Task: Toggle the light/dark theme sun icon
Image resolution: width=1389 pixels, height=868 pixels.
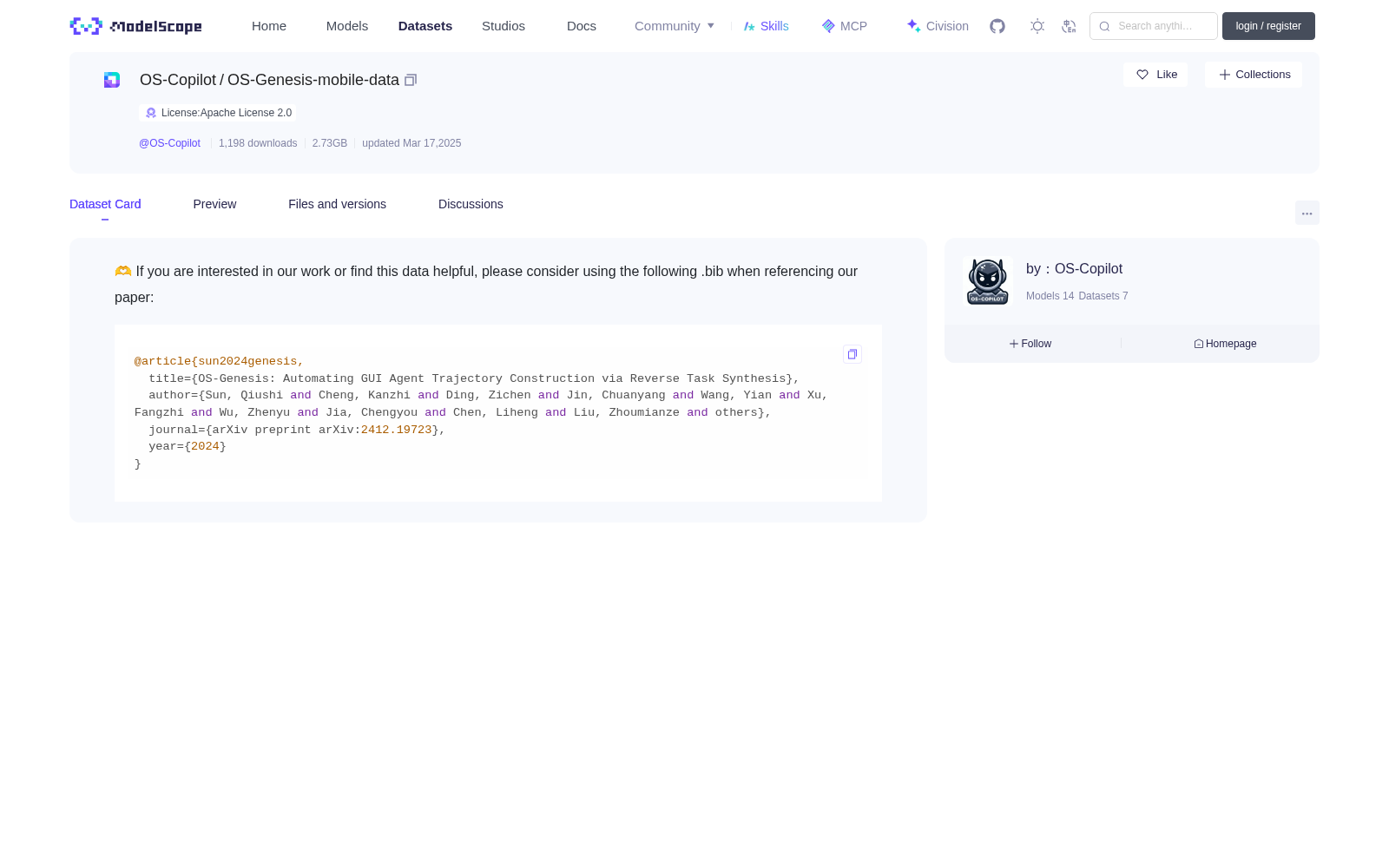Action: click(x=1037, y=26)
